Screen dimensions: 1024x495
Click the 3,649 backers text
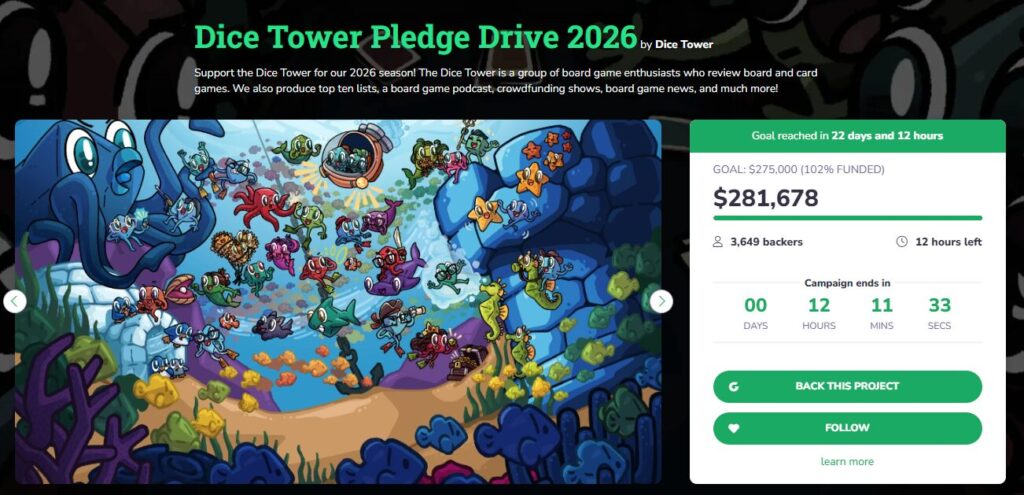coord(766,242)
